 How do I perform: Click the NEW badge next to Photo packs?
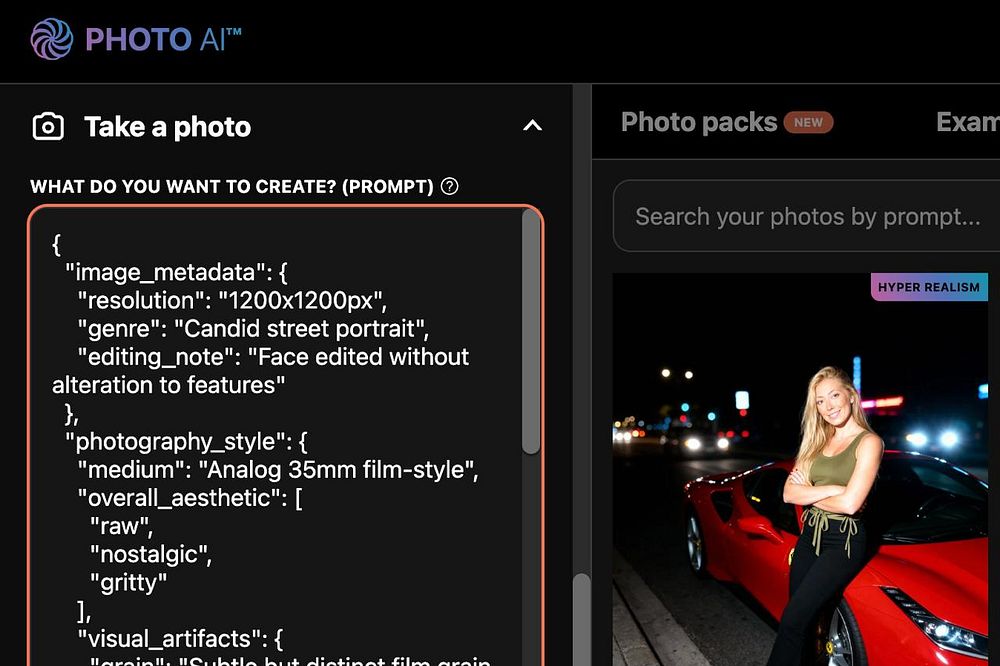(808, 123)
